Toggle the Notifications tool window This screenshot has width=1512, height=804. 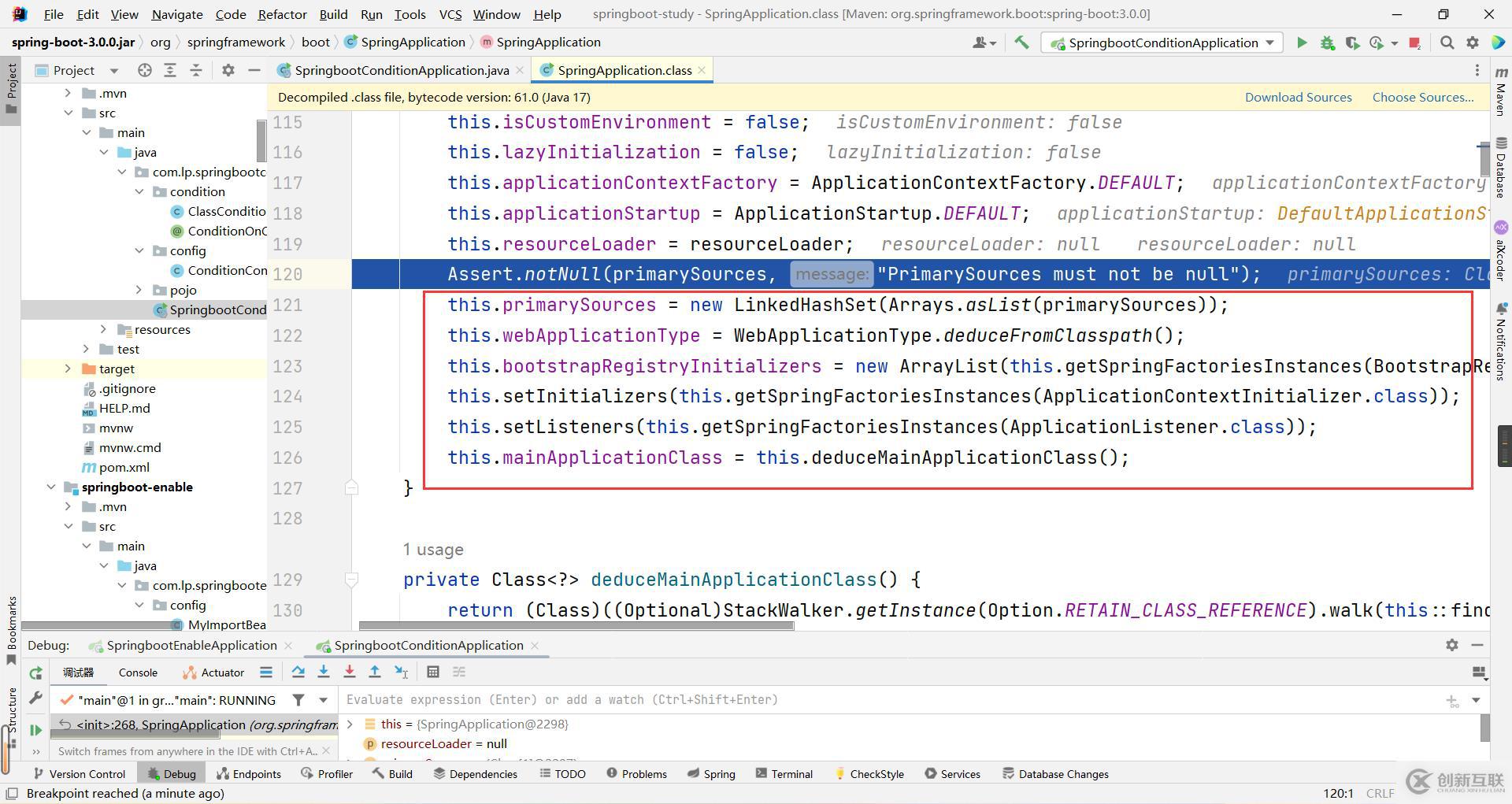coord(1501,340)
